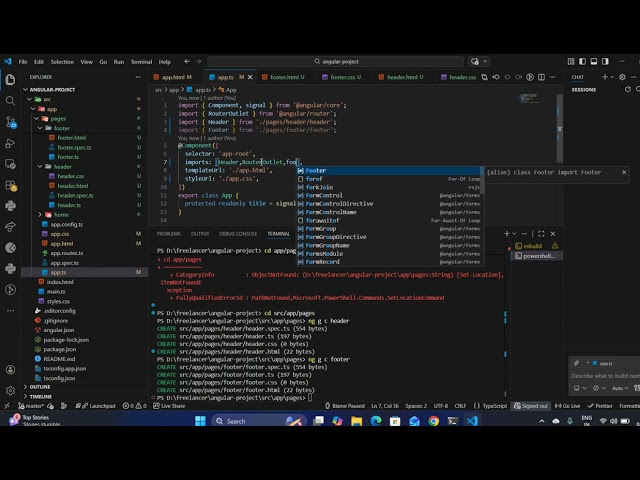
Task: Toggle the Primary Side Bar
Action: point(582,62)
